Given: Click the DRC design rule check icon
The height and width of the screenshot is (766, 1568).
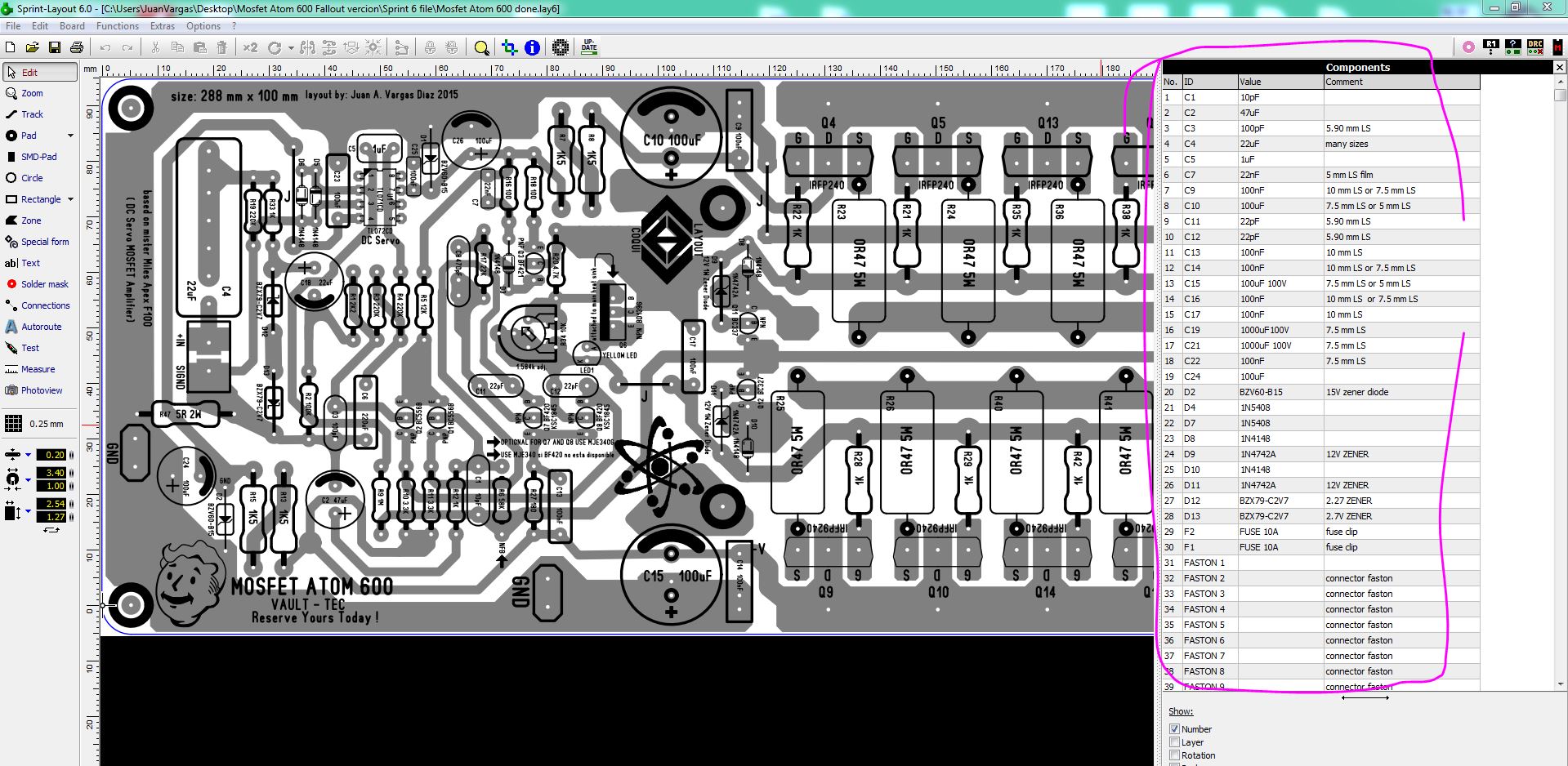Looking at the screenshot, I should point(1535,47).
